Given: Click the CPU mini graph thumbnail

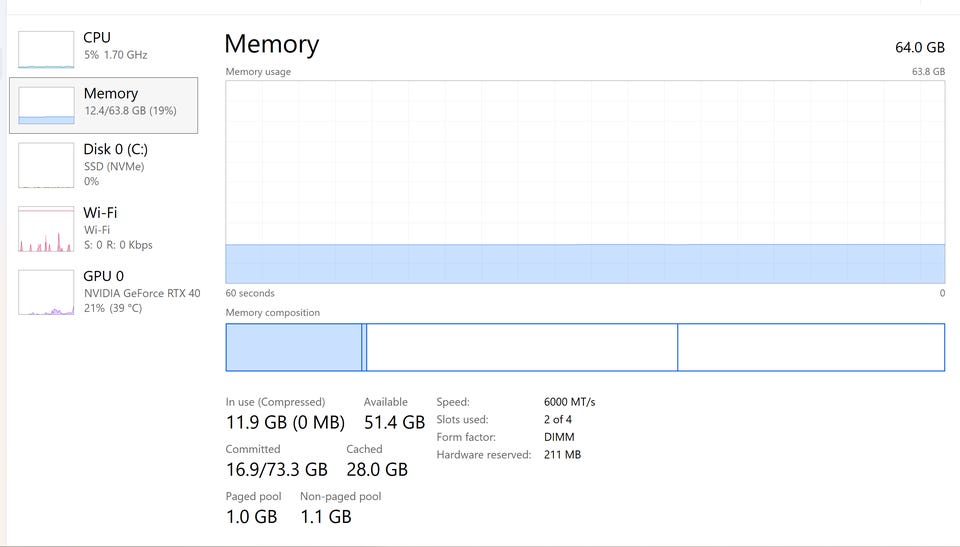Looking at the screenshot, I should pos(46,49).
